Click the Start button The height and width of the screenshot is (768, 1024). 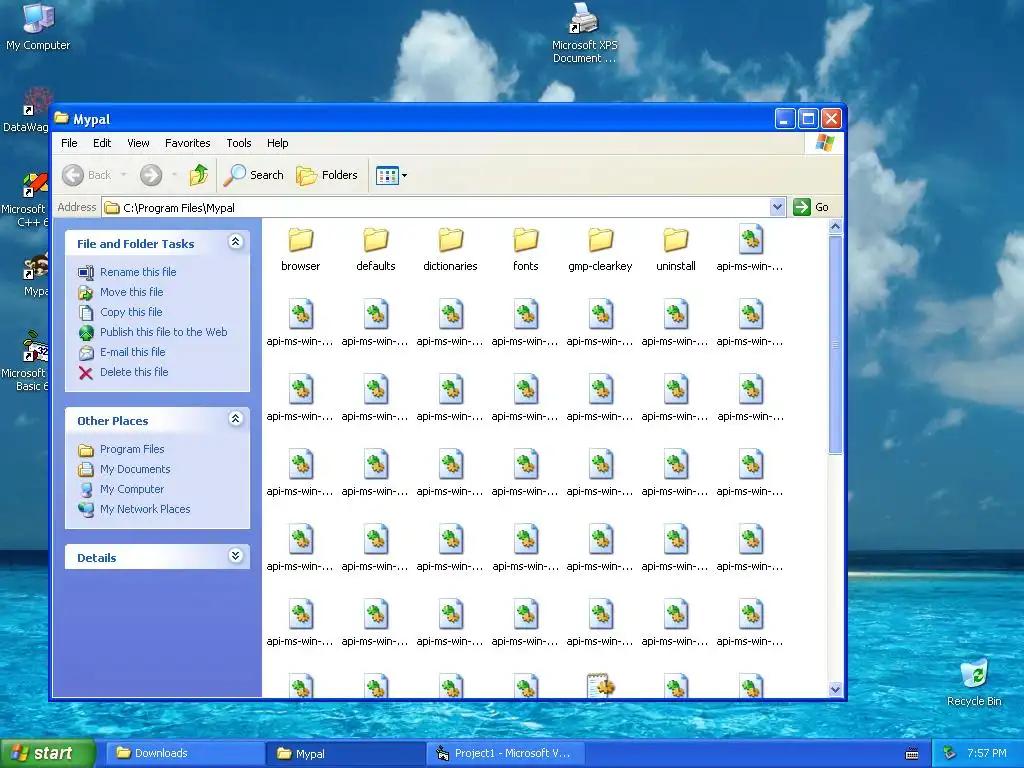point(48,753)
